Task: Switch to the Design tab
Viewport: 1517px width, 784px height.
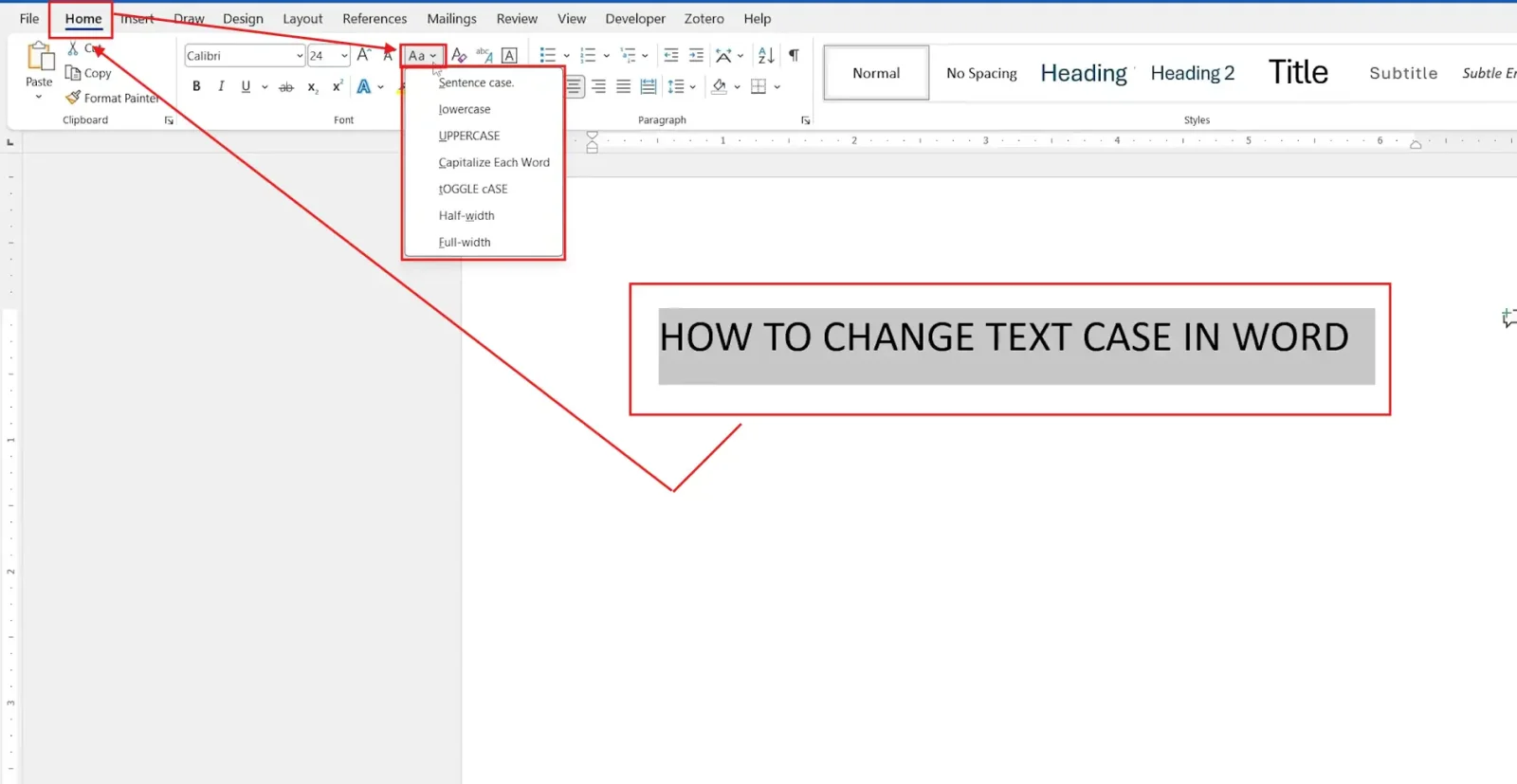Action: coord(243,18)
